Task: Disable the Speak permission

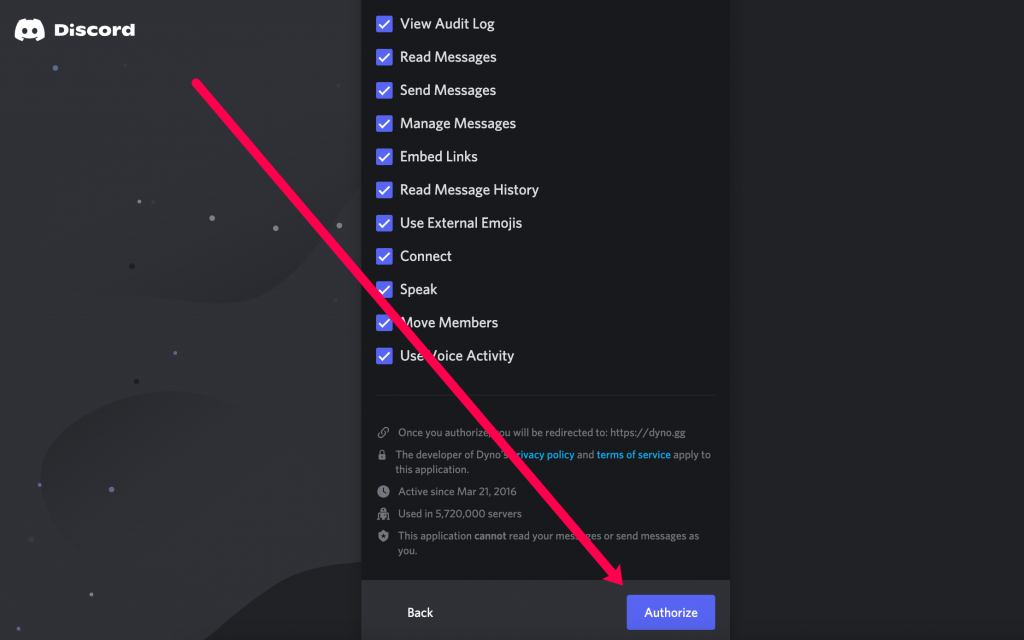Action: click(384, 289)
